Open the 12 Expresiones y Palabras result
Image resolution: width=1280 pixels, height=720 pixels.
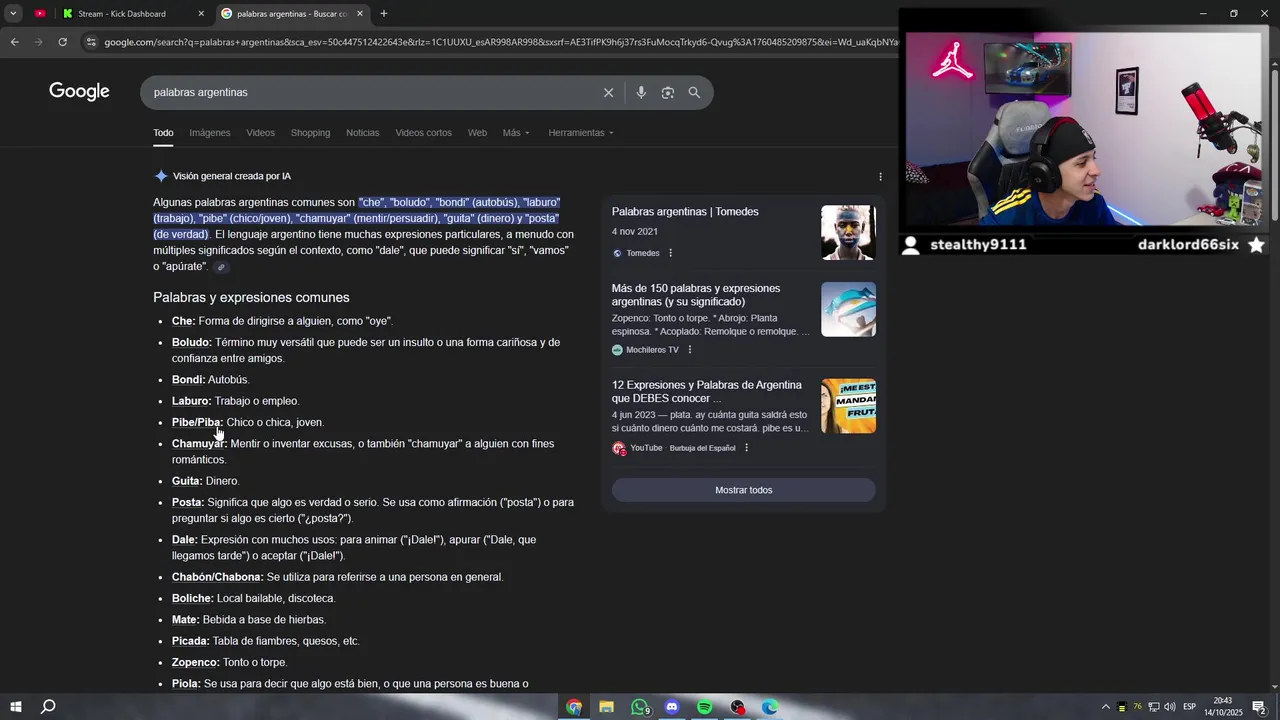pyautogui.click(x=707, y=392)
